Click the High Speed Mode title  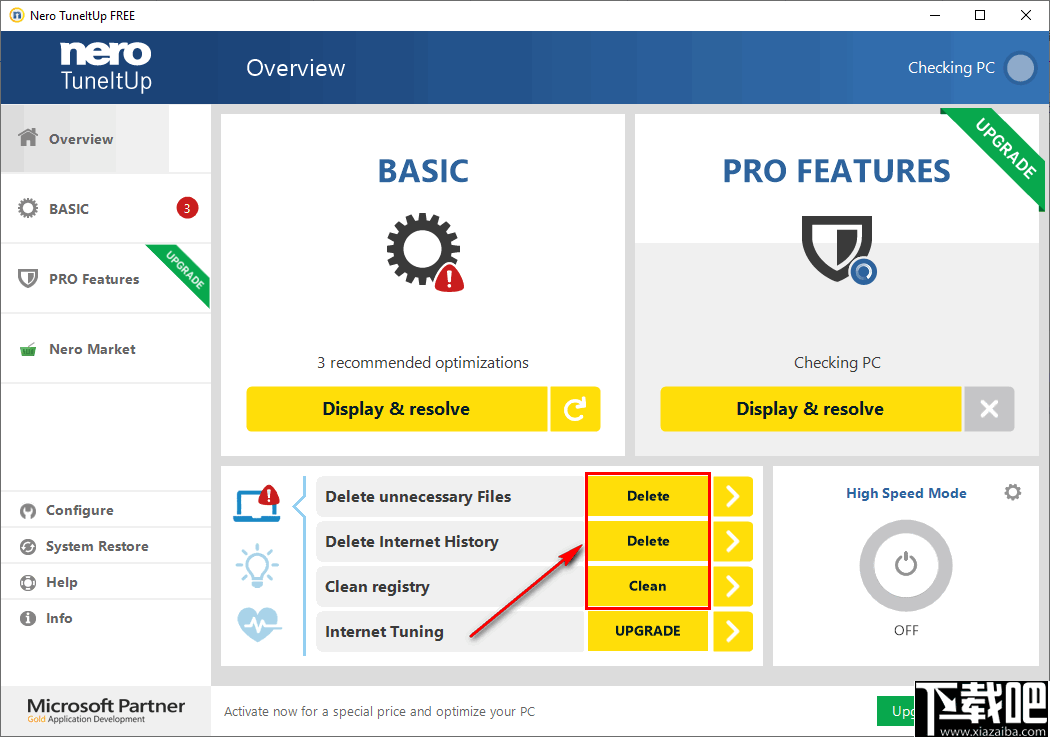click(x=906, y=493)
